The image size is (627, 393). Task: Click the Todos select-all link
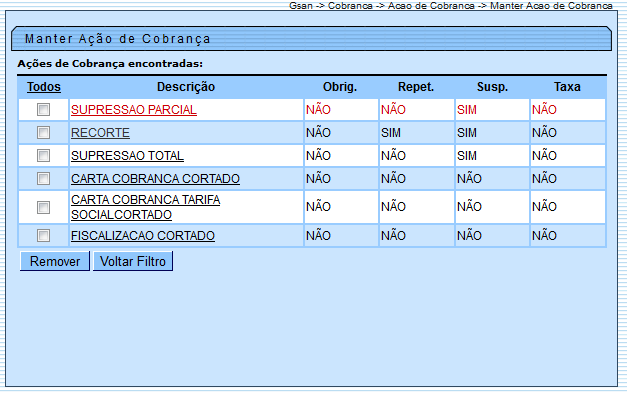tap(44, 87)
